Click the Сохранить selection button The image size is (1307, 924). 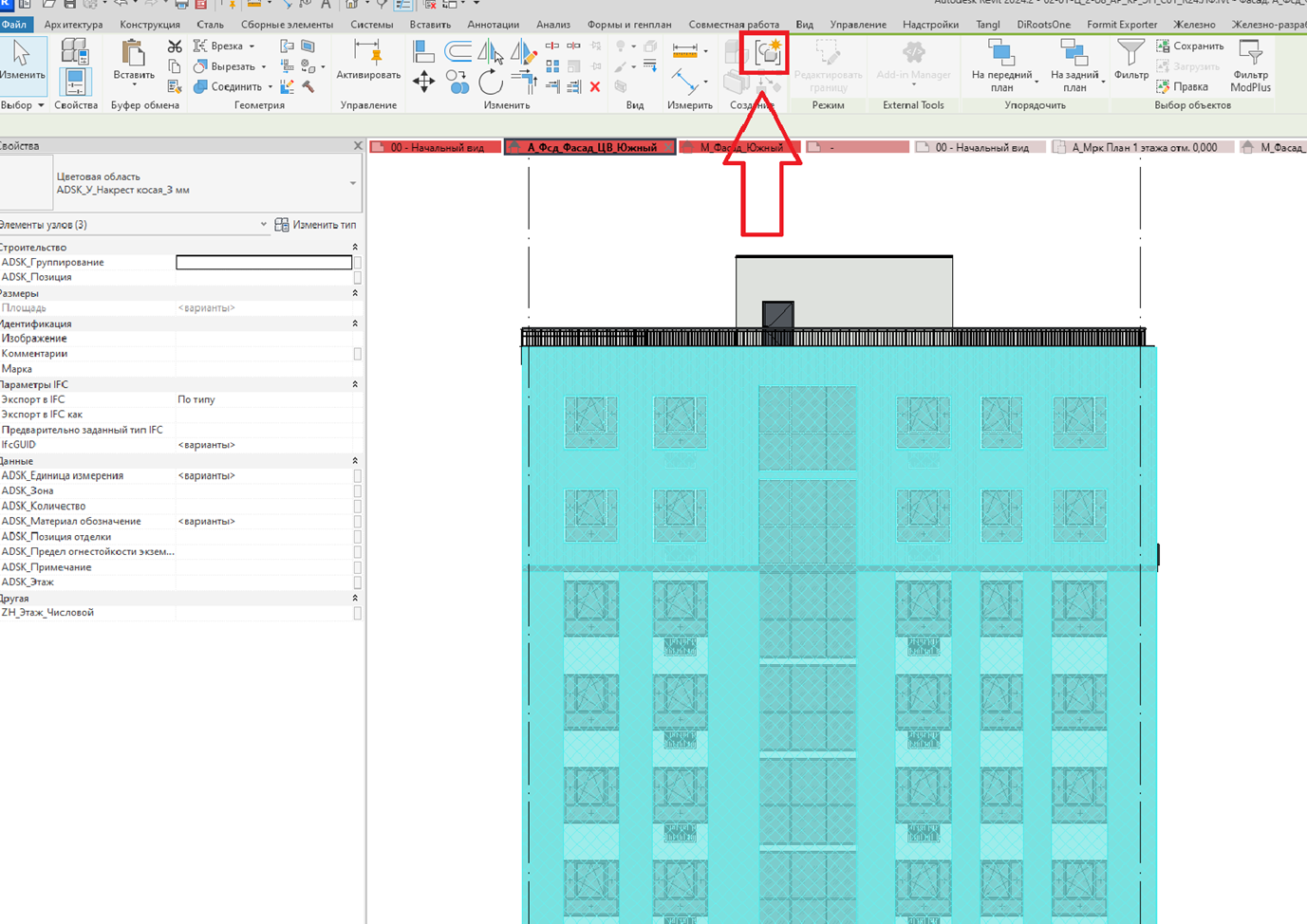coord(1190,46)
